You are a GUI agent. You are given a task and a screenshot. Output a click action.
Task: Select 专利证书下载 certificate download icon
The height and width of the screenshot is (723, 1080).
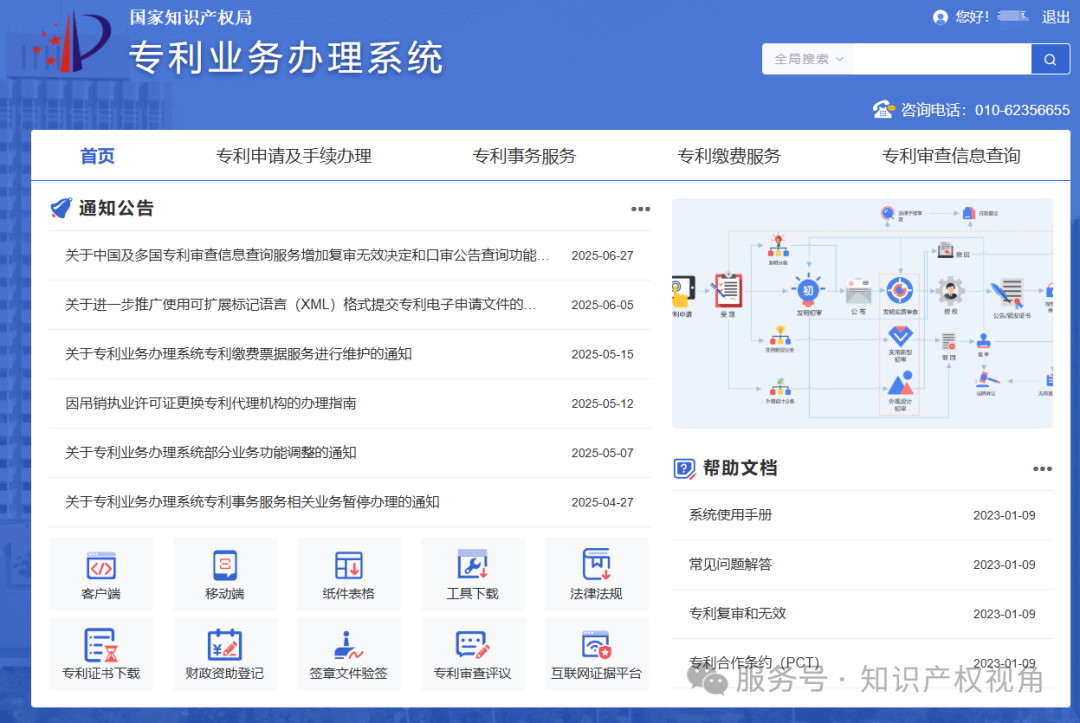coord(101,653)
